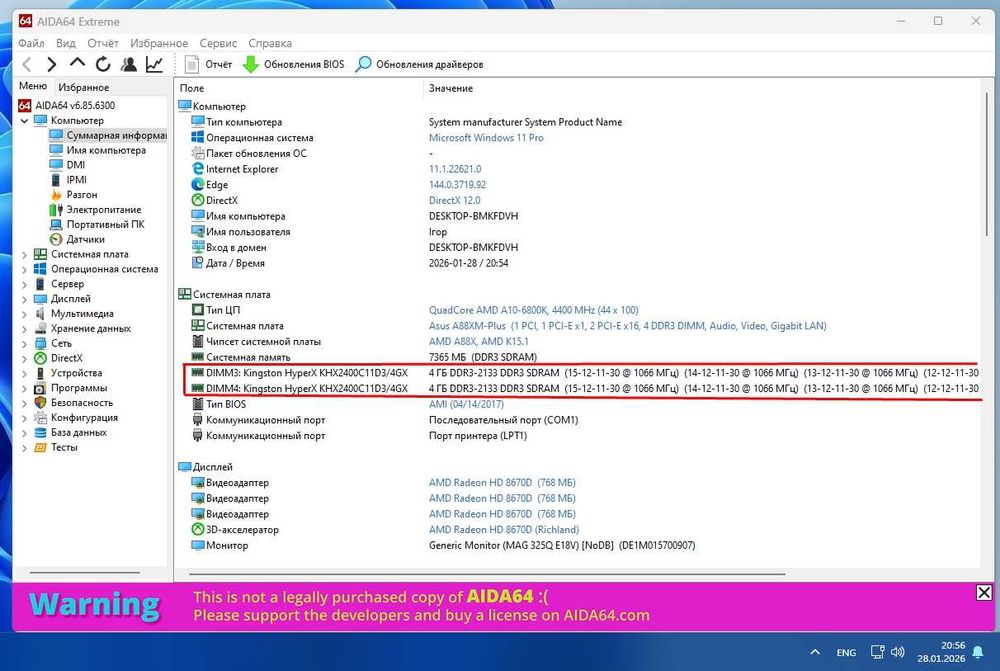Select Суммарная информация in the tree
The height and width of the screenshot is (671, 1000).
pyautogui.click(x=108, y=135)
